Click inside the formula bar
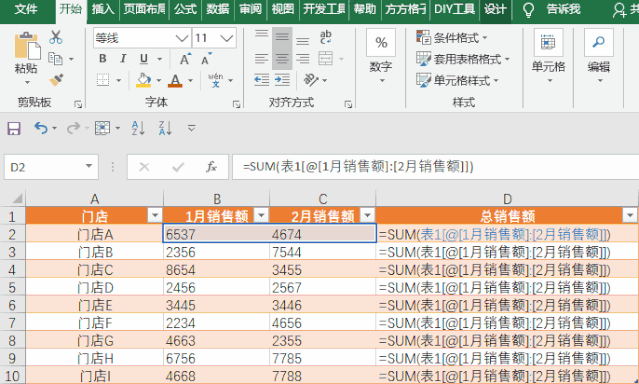The height and width of the screenshot is (384, 639). coord(435,167)
